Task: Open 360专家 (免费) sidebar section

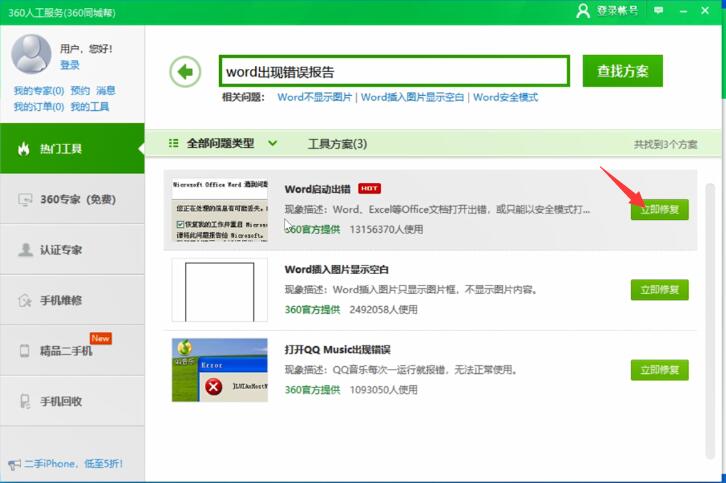Action: click(72, 199)
